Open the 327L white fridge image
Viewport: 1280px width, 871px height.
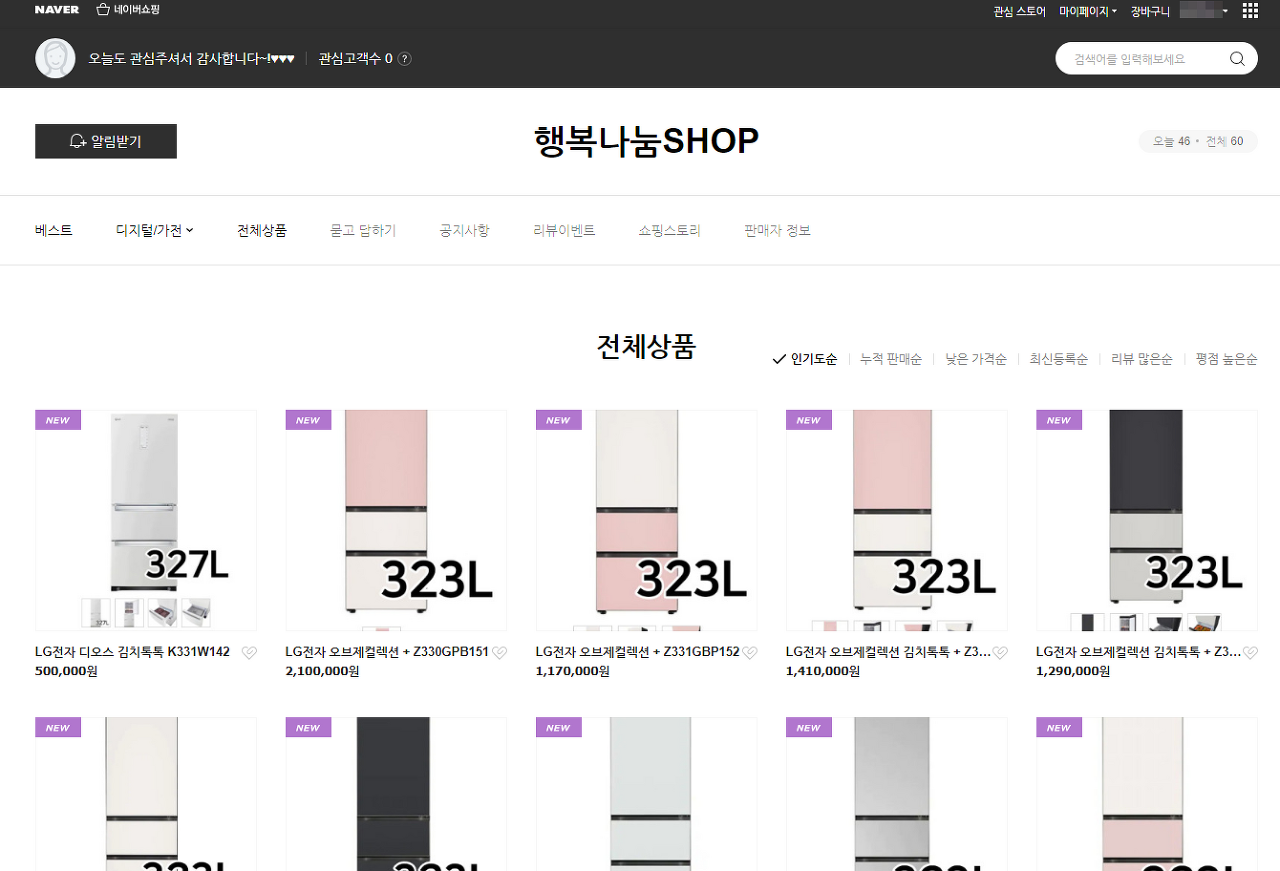(x=146, y=520)
